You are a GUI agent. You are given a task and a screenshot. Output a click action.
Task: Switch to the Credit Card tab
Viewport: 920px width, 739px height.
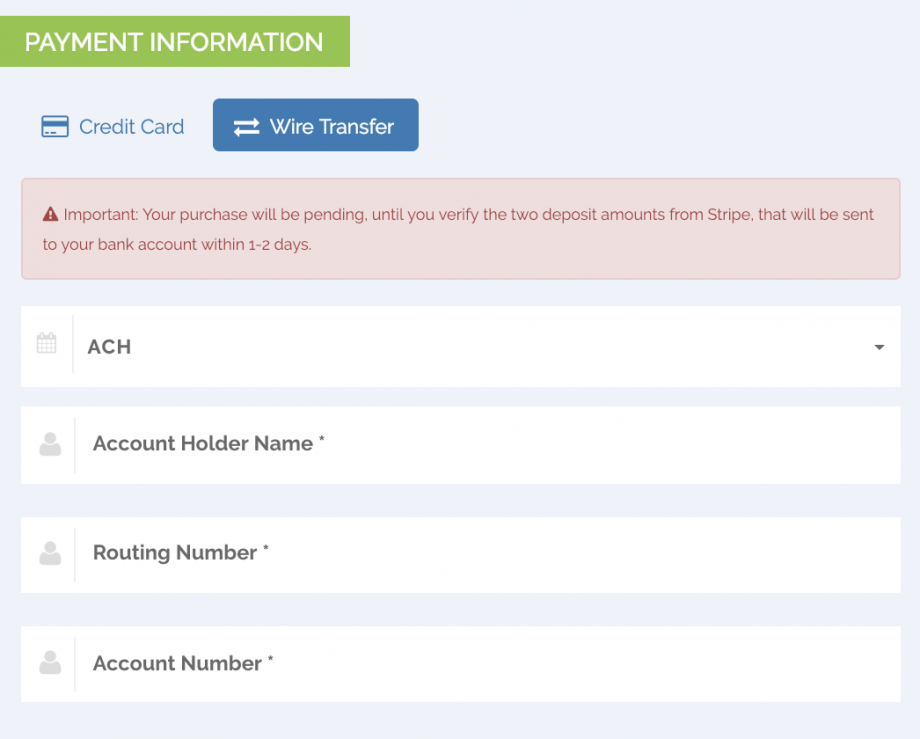113,127
